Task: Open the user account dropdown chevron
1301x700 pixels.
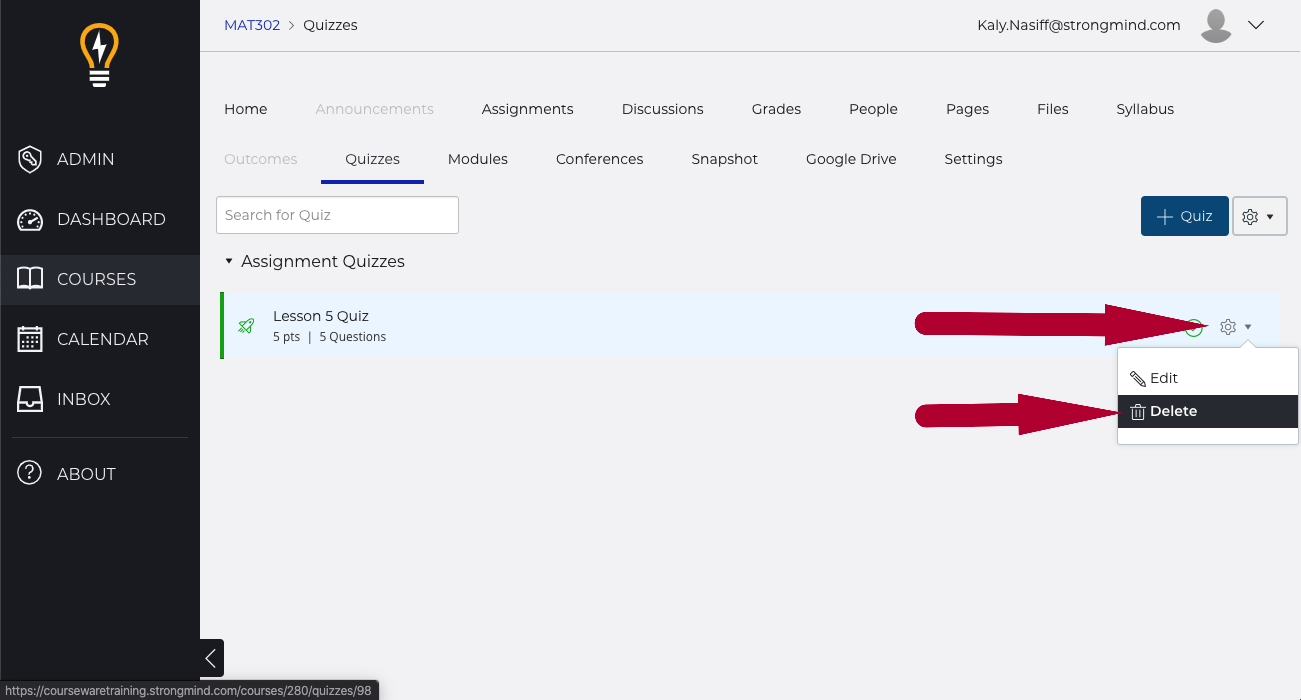Action: coord(1257,25)
